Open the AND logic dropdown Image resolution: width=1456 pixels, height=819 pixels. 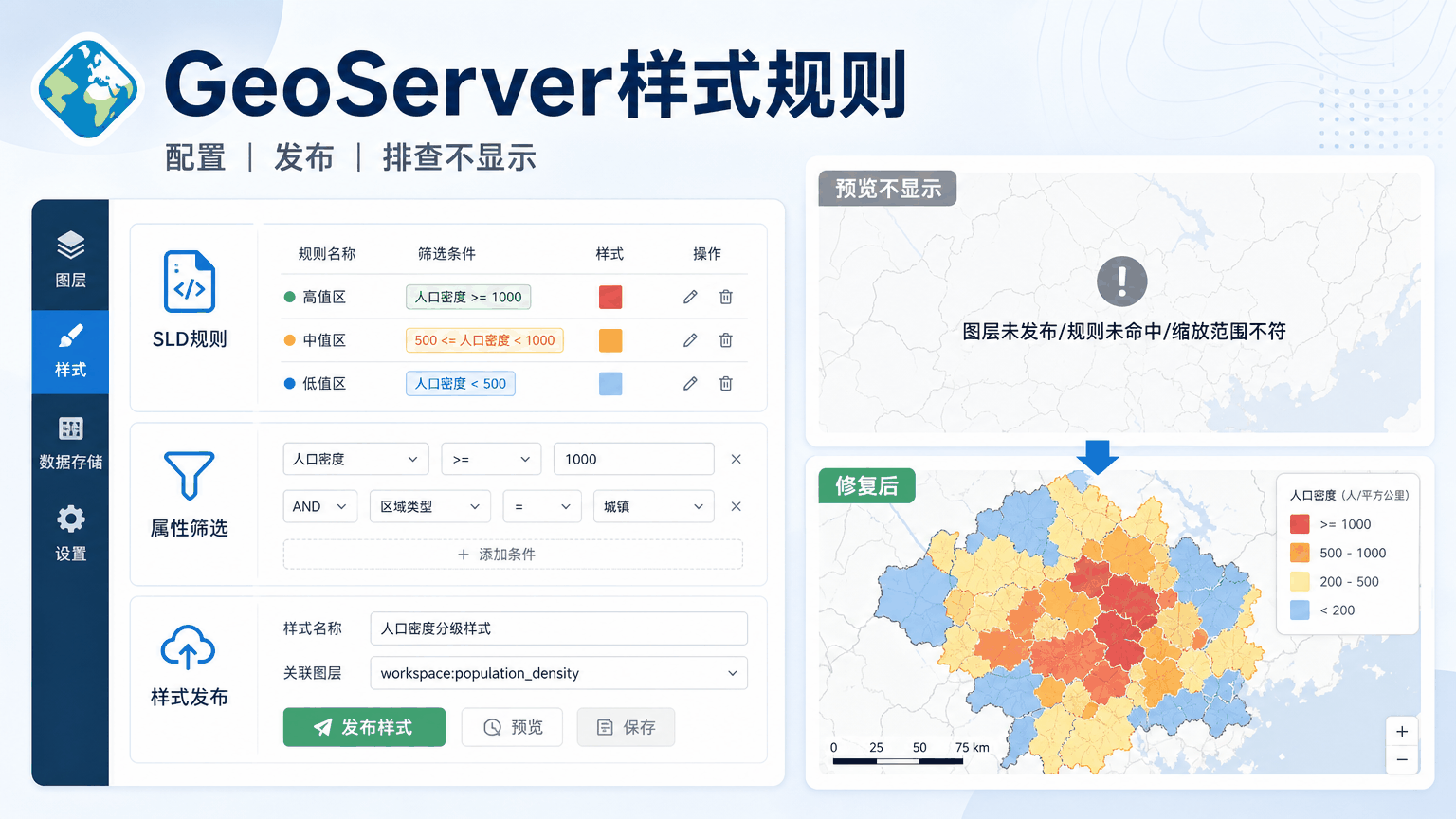[320, 506]
